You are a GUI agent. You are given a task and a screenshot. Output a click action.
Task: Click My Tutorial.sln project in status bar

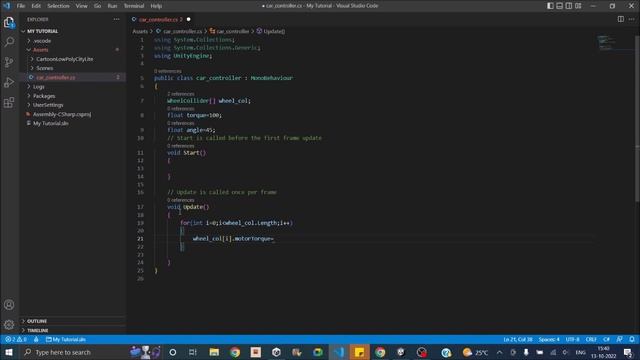tap(66, 340)
